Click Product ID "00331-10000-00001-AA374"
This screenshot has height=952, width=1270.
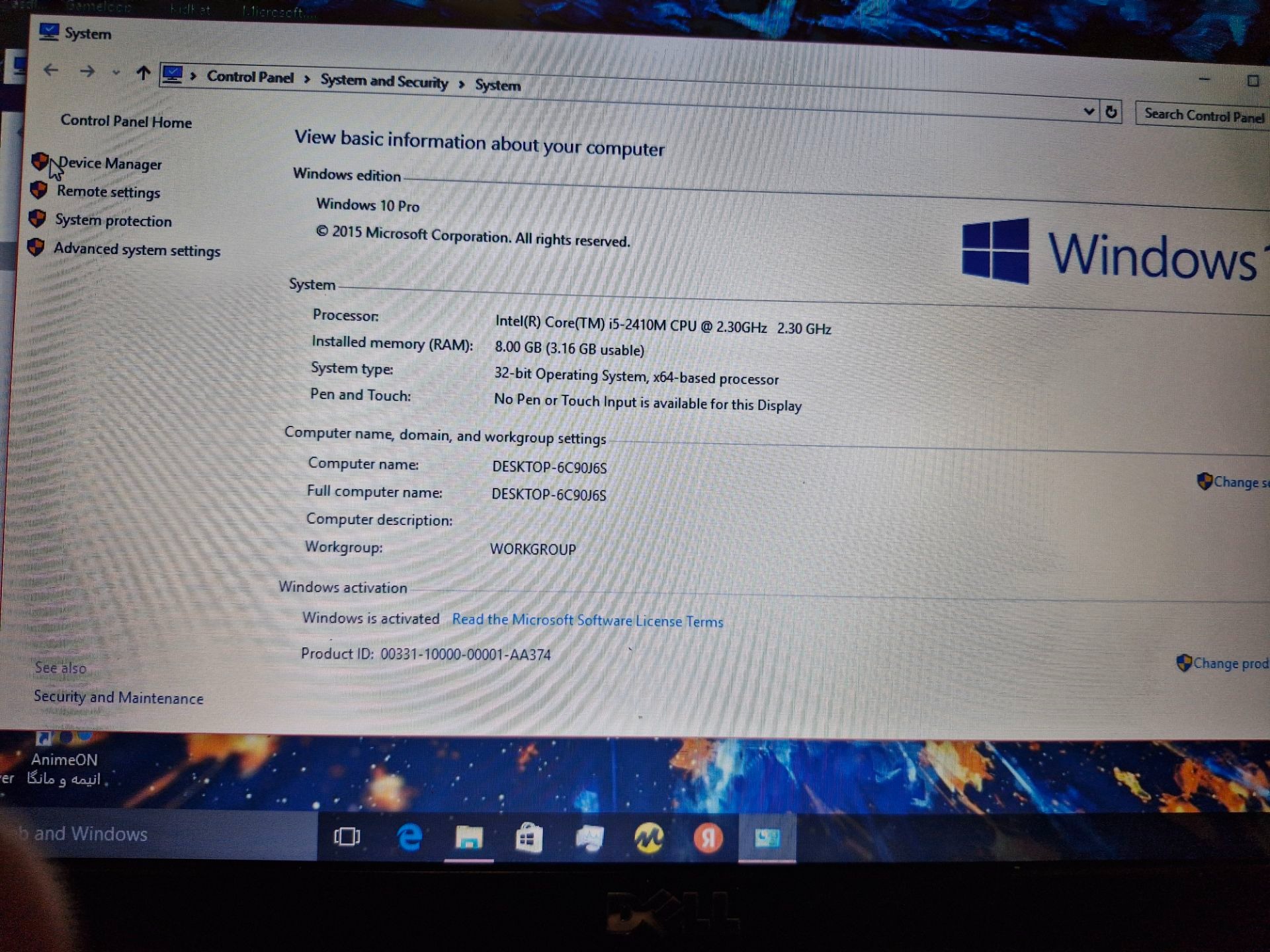coord(465,654)
